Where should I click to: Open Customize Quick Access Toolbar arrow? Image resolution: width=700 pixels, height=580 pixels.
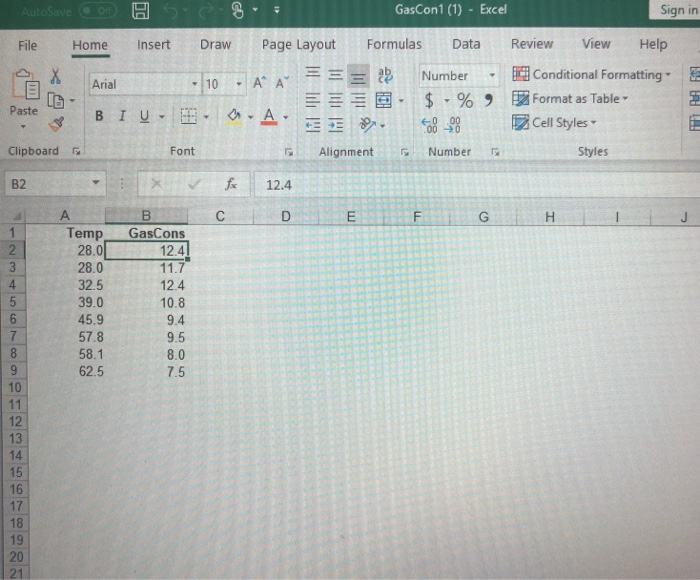click(x=277, y=10)
